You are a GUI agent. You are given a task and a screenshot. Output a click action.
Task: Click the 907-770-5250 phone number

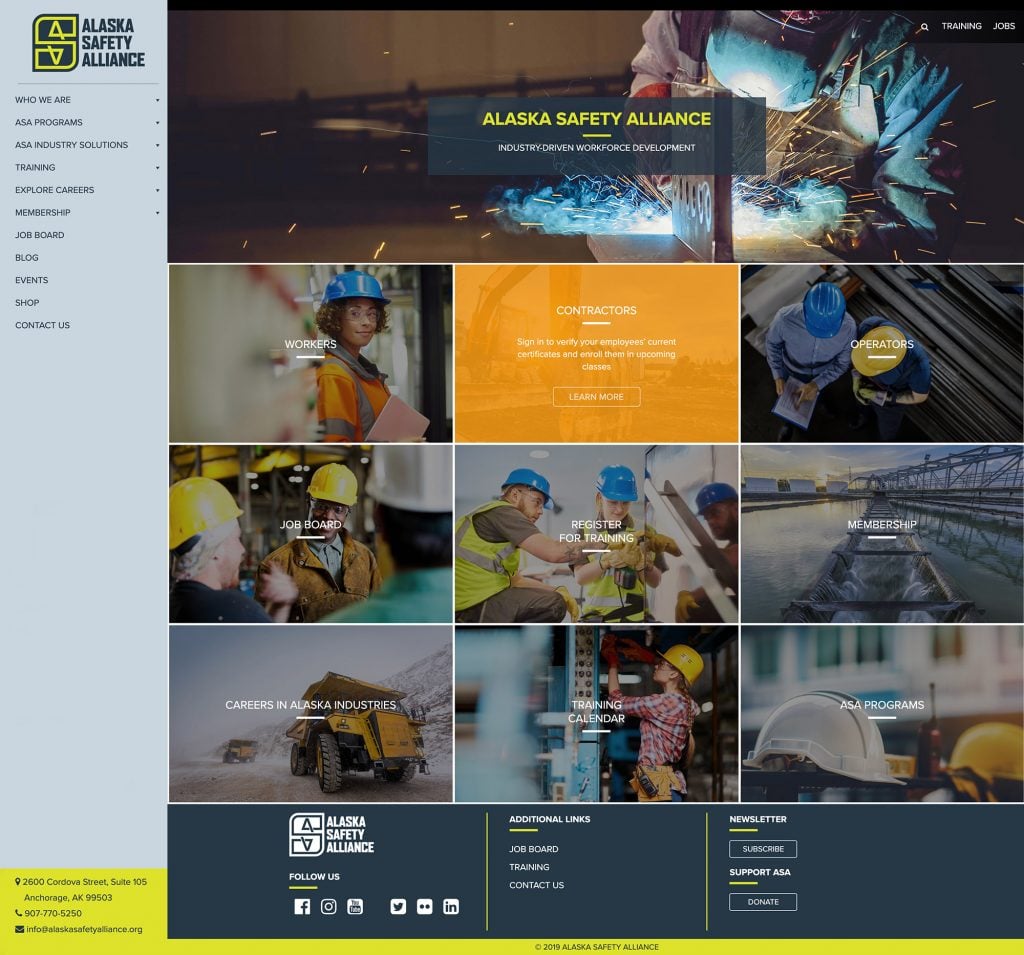(x=53, y=913)
